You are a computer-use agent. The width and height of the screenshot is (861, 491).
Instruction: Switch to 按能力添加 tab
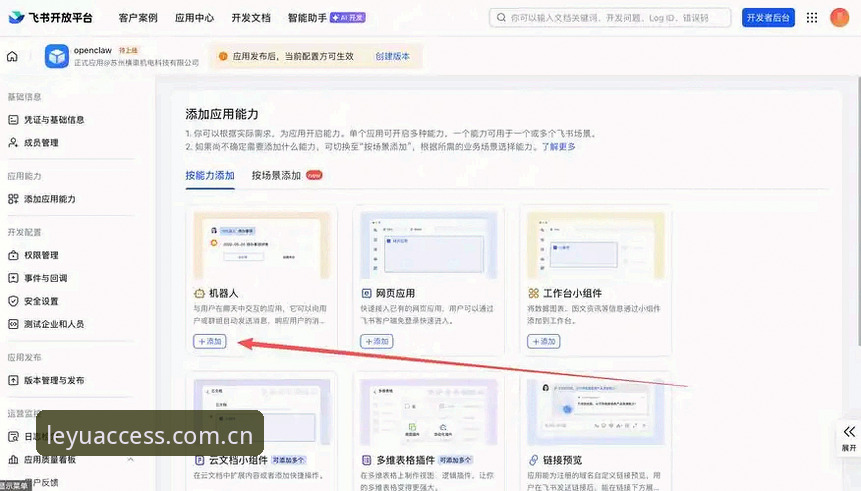[x=210, y=175]
